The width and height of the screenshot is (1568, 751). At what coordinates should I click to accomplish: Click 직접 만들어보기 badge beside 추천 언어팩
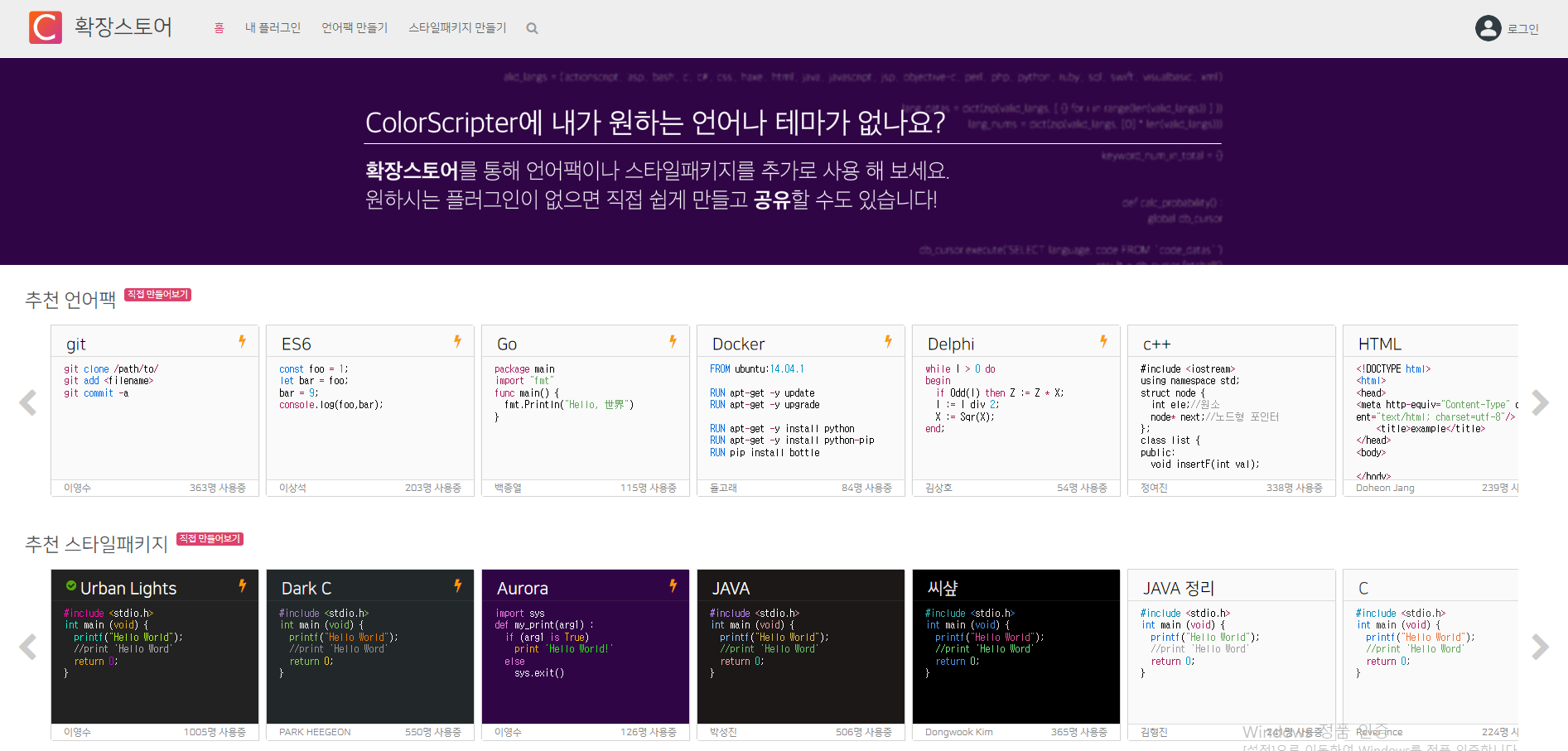click(157, 295)
